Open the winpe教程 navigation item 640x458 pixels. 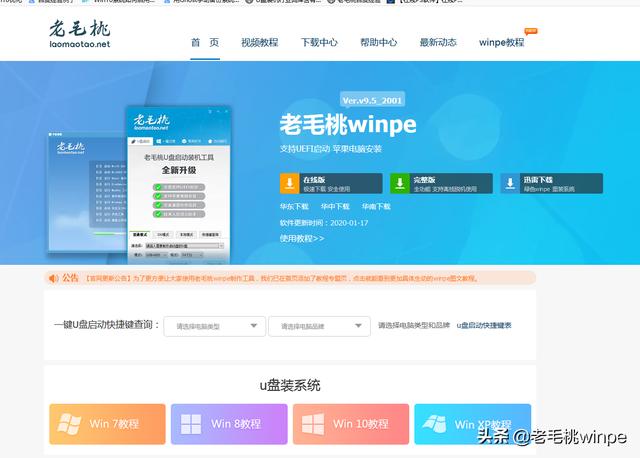tap(502, 42)
